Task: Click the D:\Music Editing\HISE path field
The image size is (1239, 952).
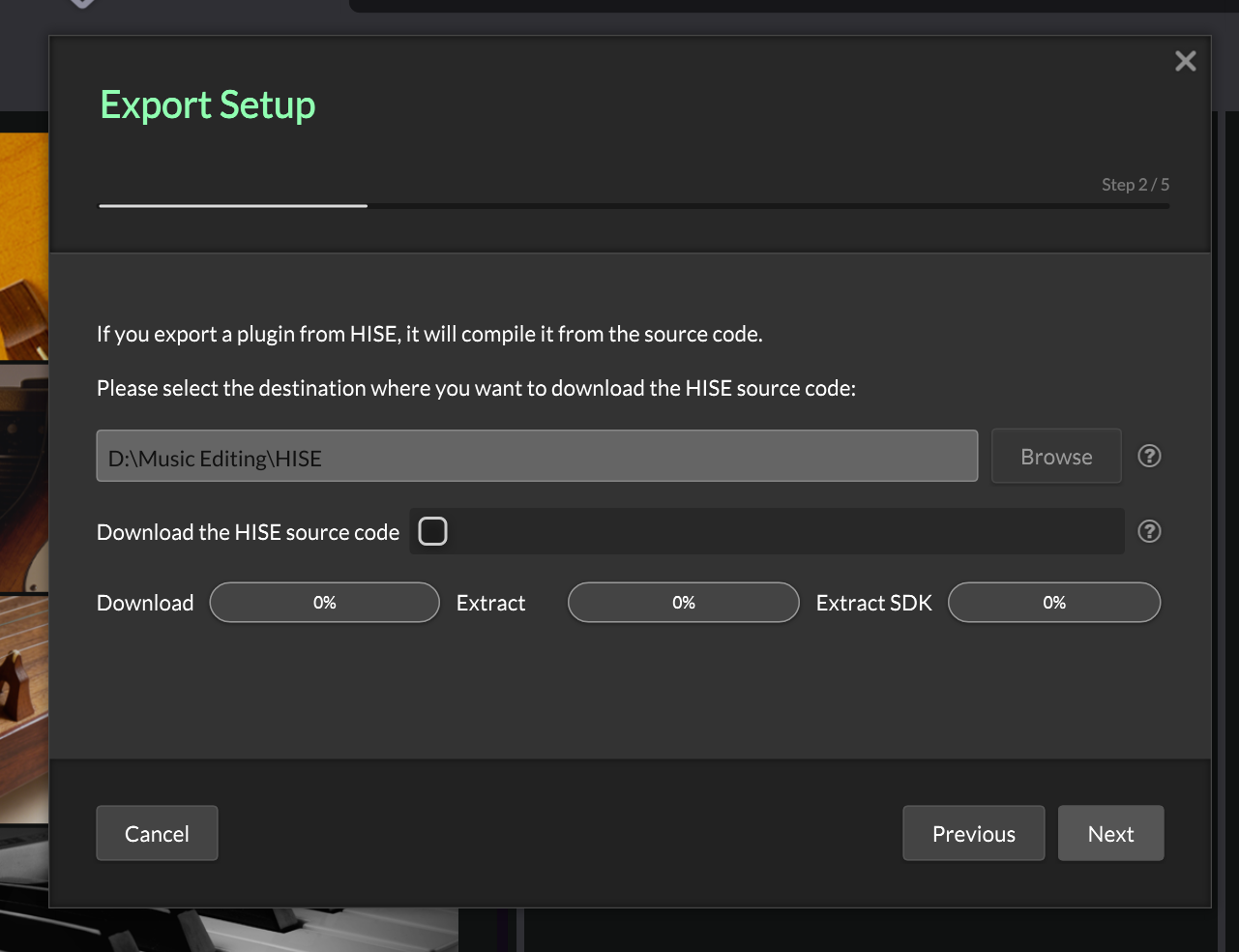Action: click(x=537, y=457)
